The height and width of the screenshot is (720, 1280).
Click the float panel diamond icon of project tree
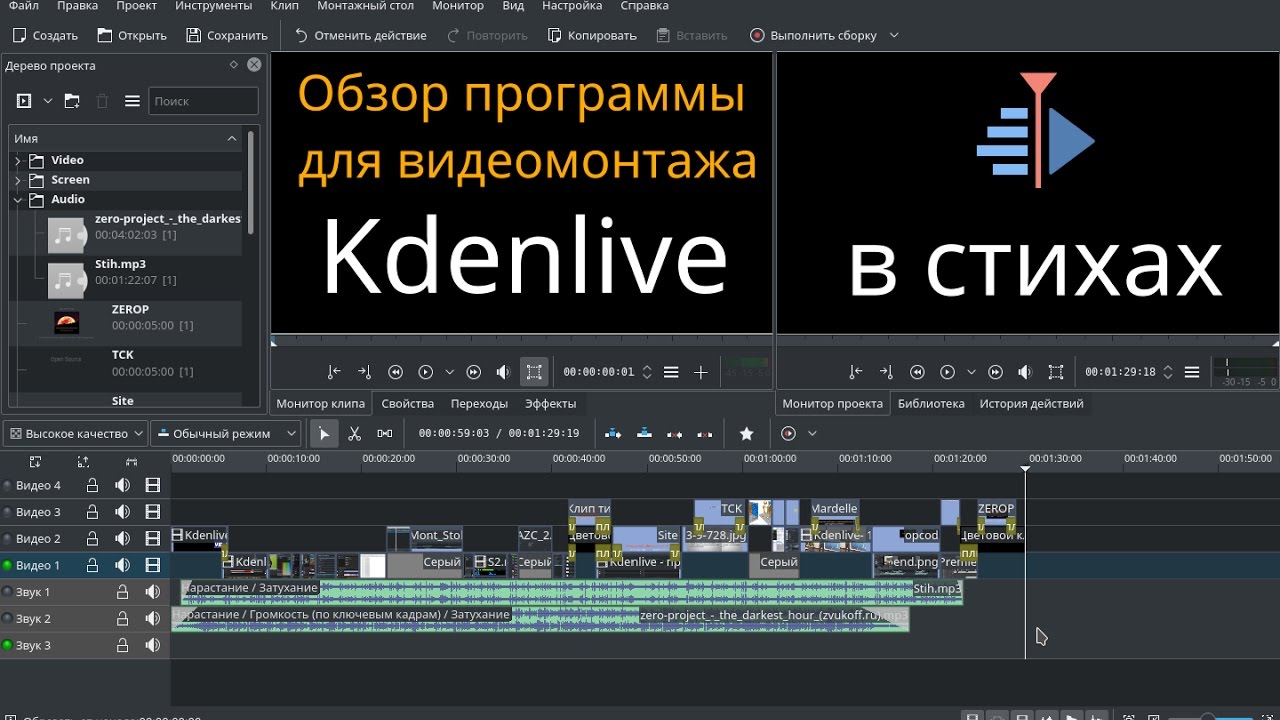coord(234,64)
